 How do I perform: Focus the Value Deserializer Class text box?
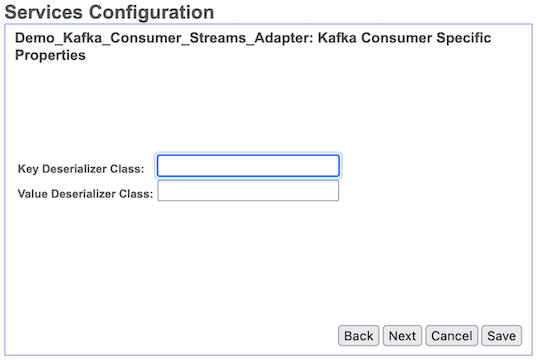point(248,191)
